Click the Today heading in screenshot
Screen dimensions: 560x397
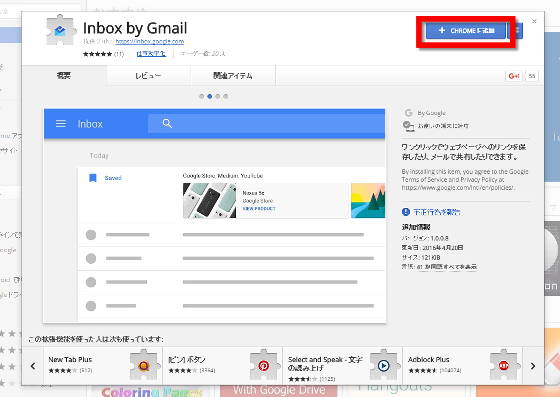click(99, 156)
